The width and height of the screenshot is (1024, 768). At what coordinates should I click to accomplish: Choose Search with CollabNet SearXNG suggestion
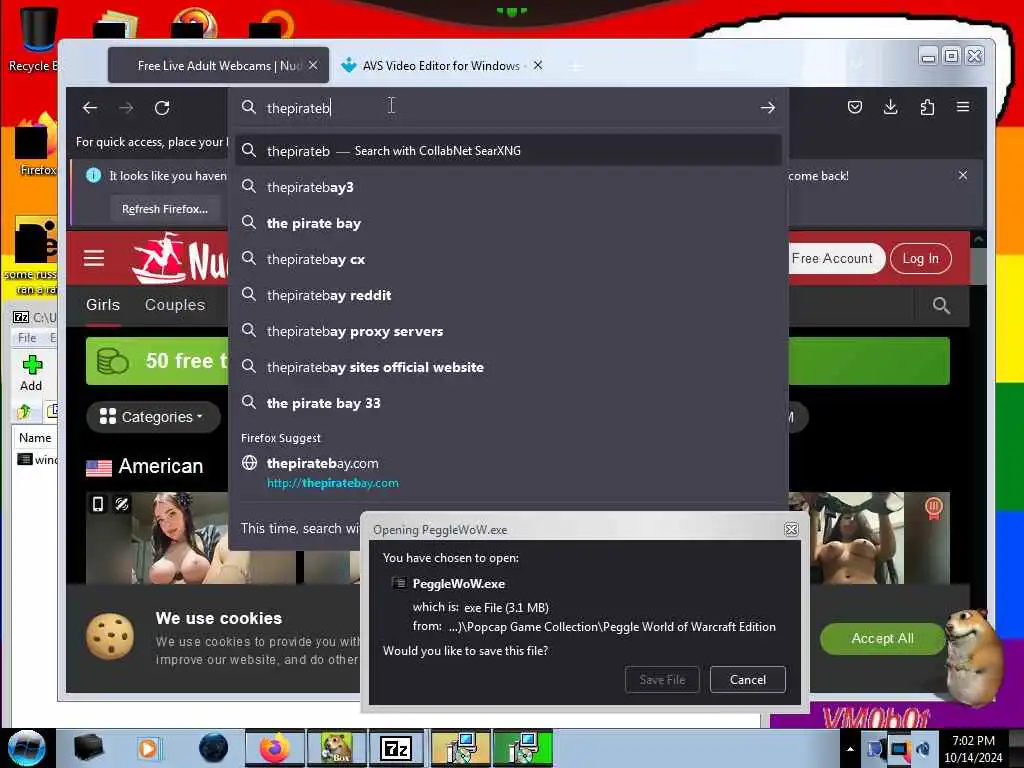(508, 151)
